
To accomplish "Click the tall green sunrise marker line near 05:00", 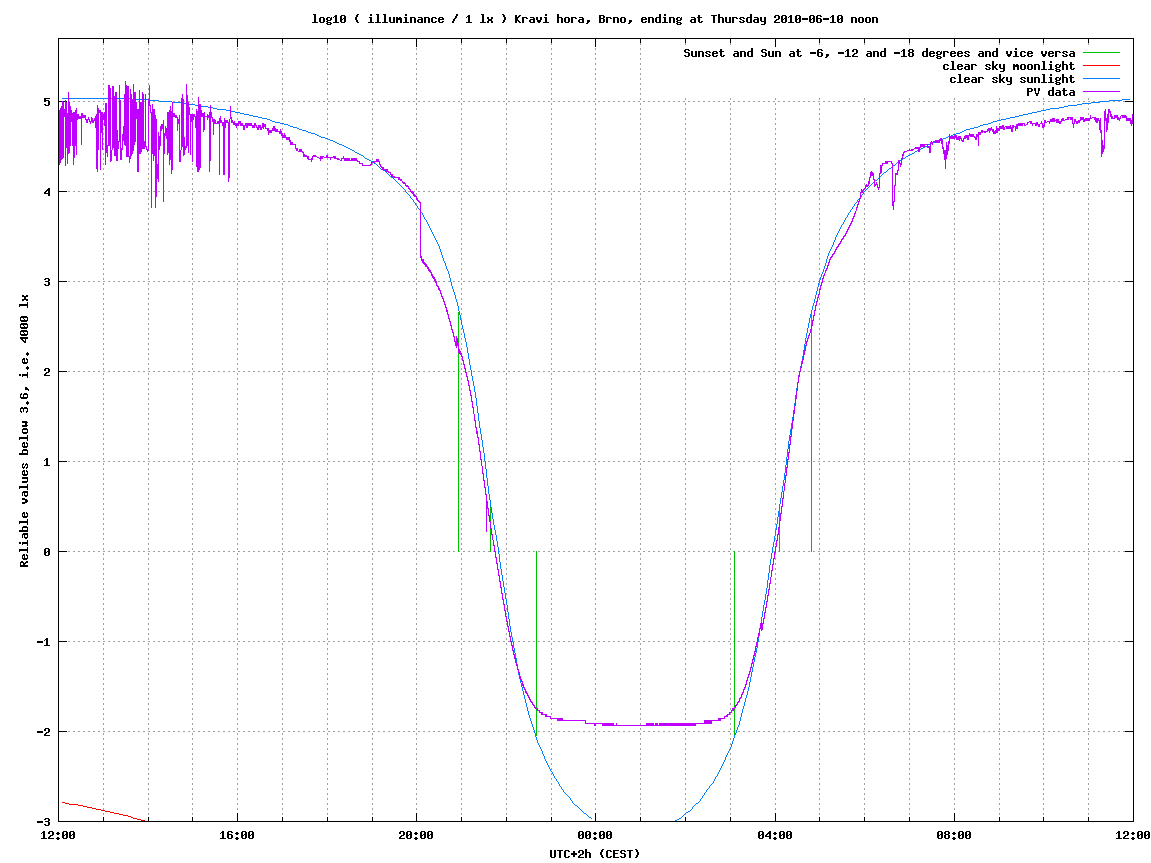I will [x=811, y=440].
